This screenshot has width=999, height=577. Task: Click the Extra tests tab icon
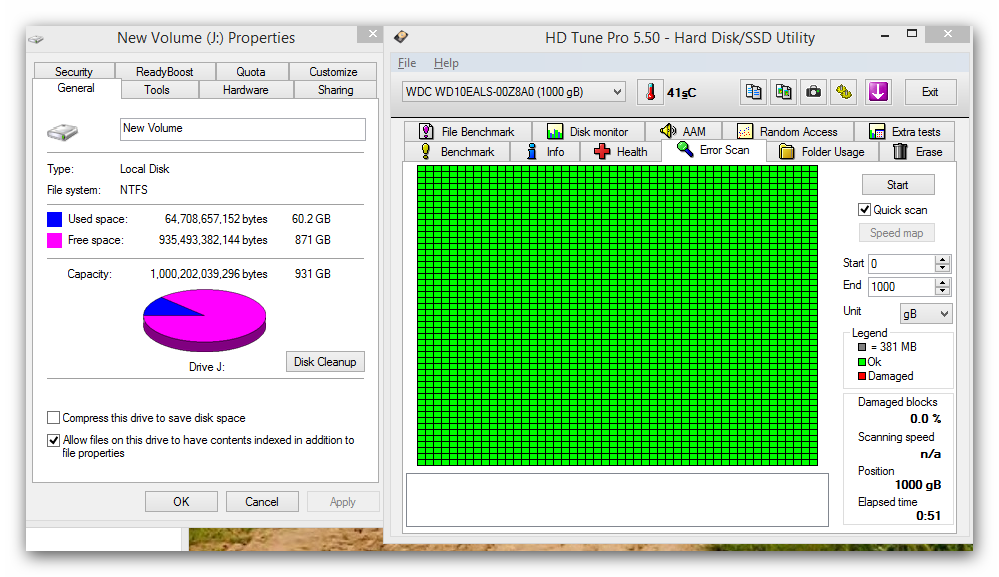click(877, 131)
